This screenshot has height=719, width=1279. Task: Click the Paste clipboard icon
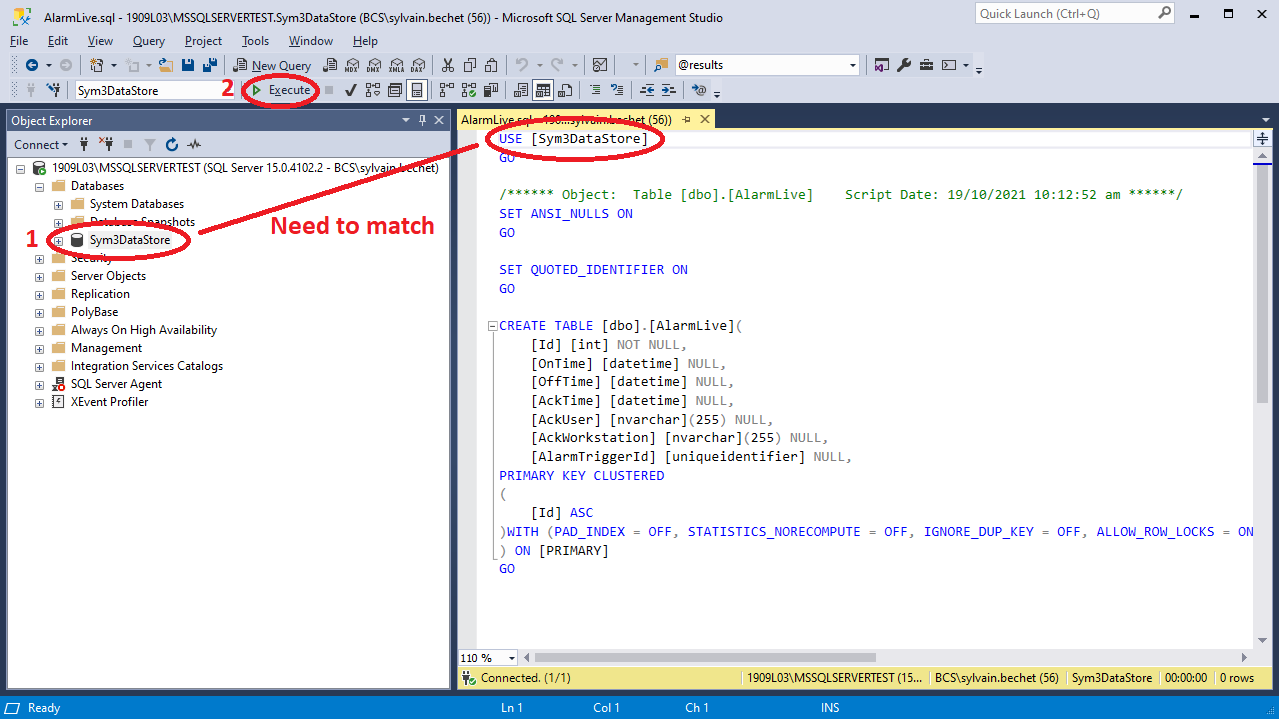491,65
